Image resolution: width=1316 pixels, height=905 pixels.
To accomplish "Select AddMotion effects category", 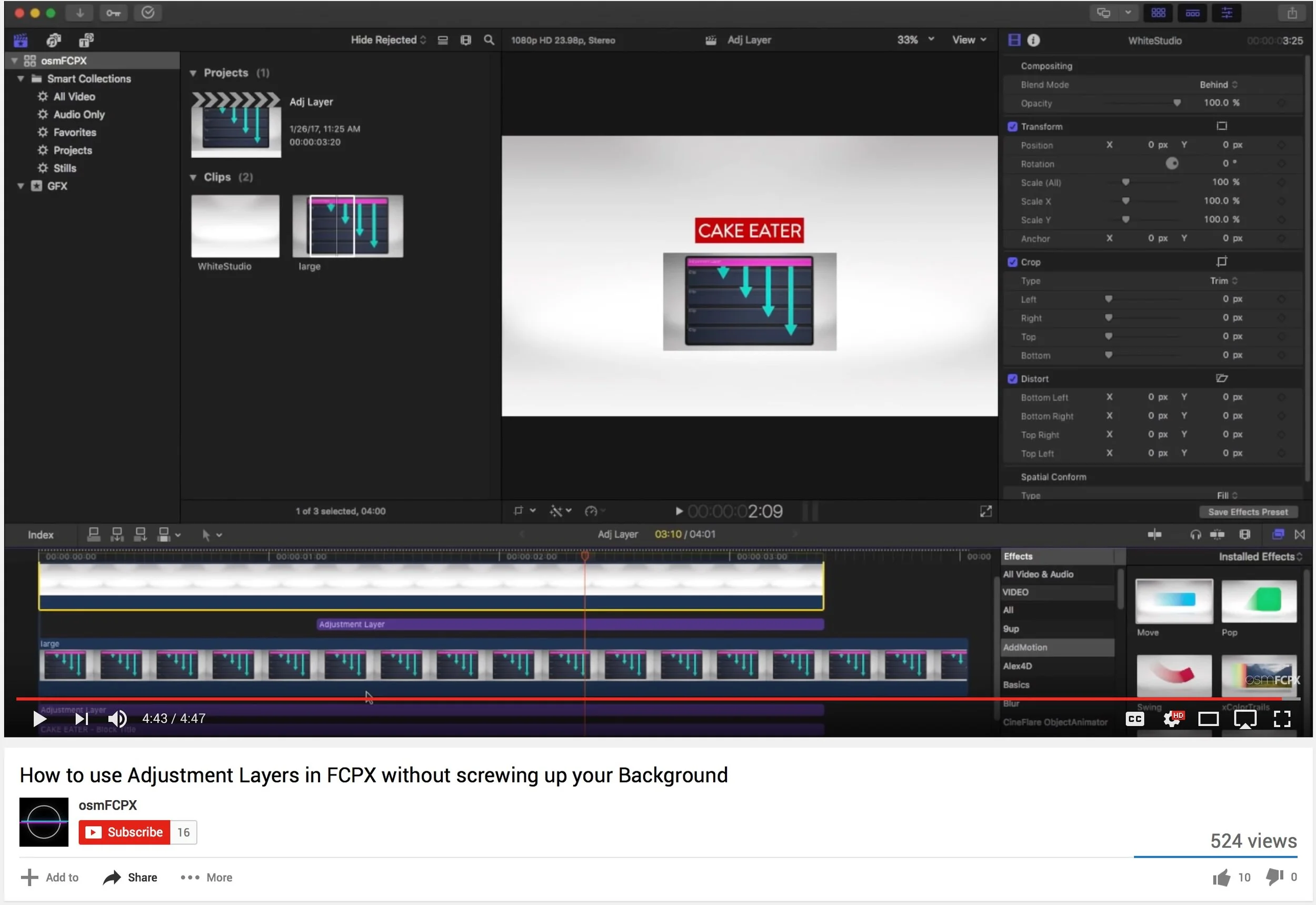I will 1025,648.
